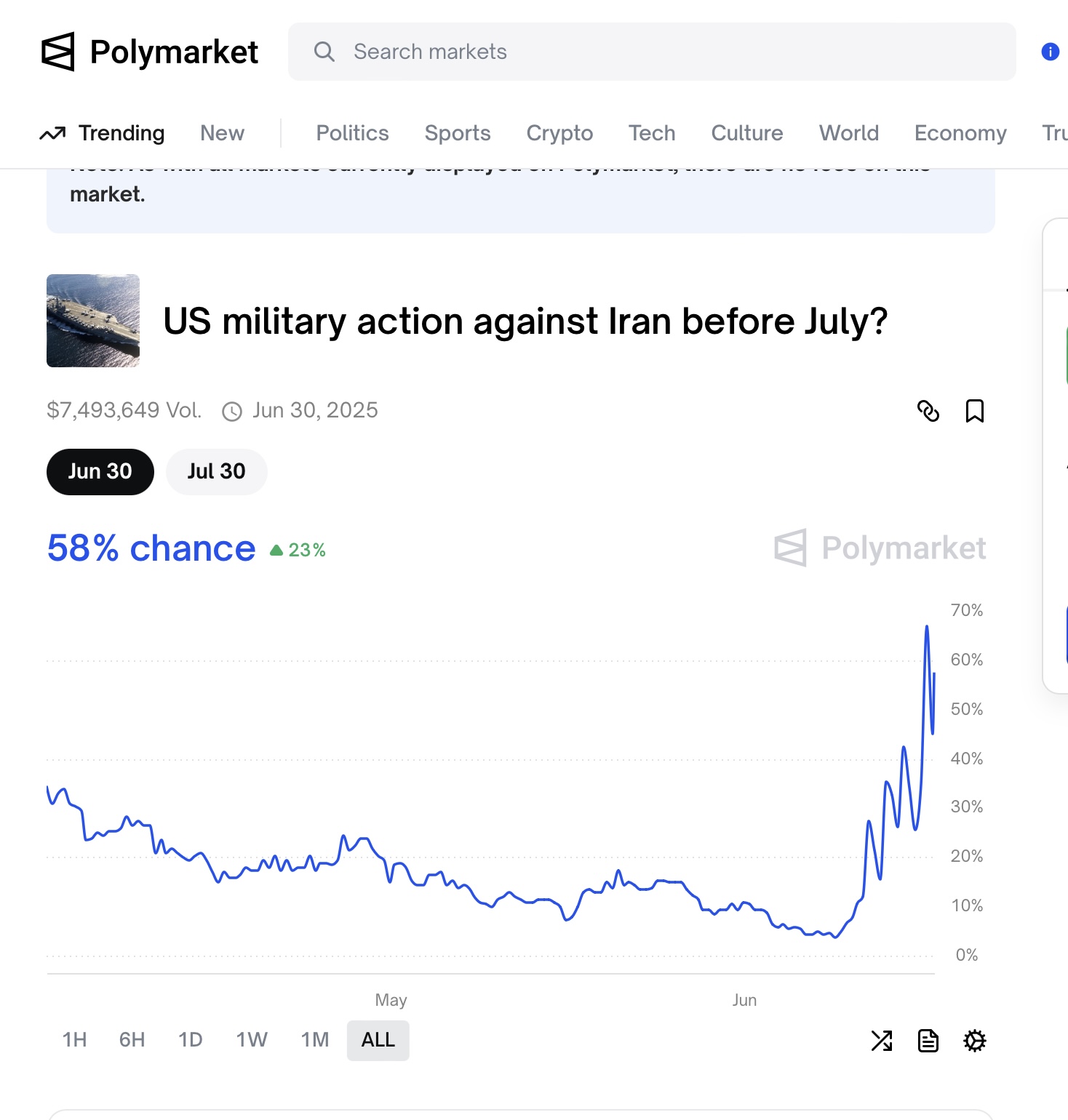
Task: Open chart settings gear icon
Action: click(x=975, y=1041)
